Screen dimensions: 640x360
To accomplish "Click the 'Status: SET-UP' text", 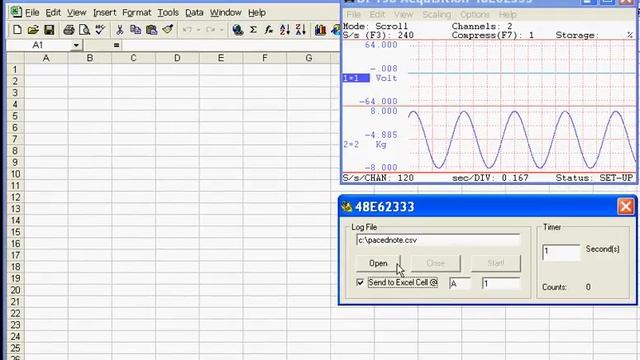I will [594, 178].
